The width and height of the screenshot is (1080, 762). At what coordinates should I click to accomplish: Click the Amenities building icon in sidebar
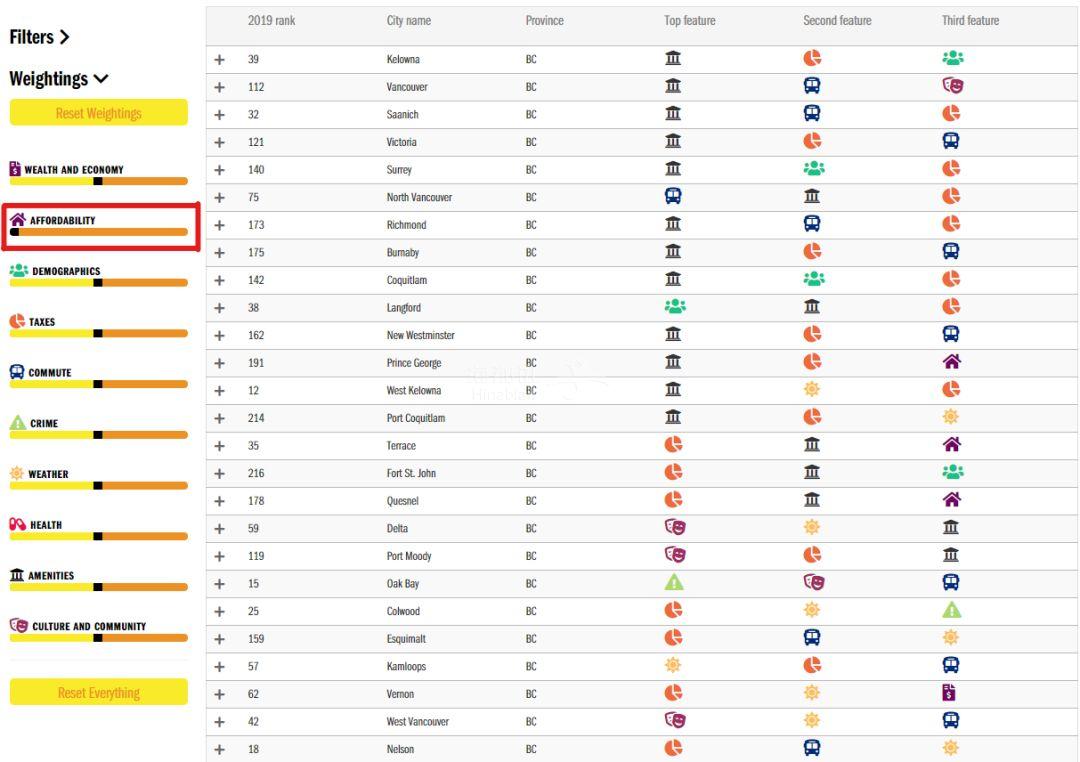(17, 575)
